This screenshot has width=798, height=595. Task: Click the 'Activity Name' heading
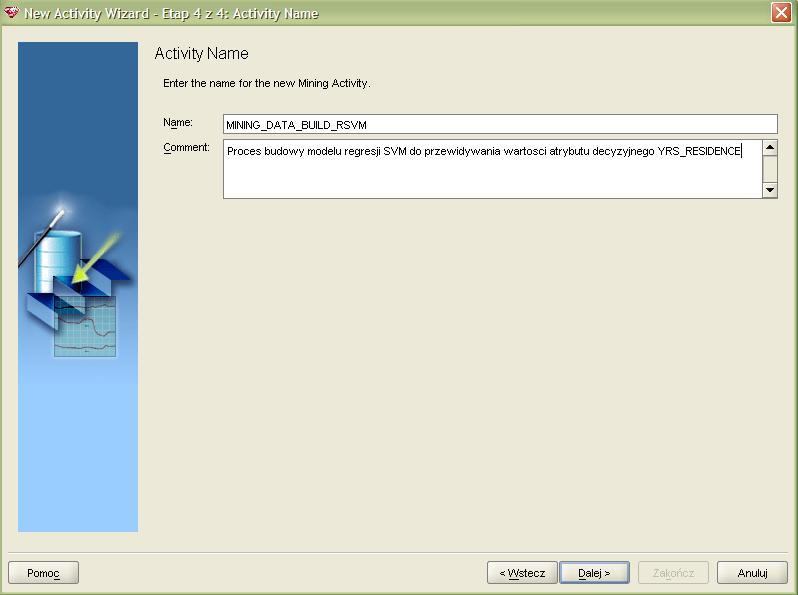click(202, 53)
